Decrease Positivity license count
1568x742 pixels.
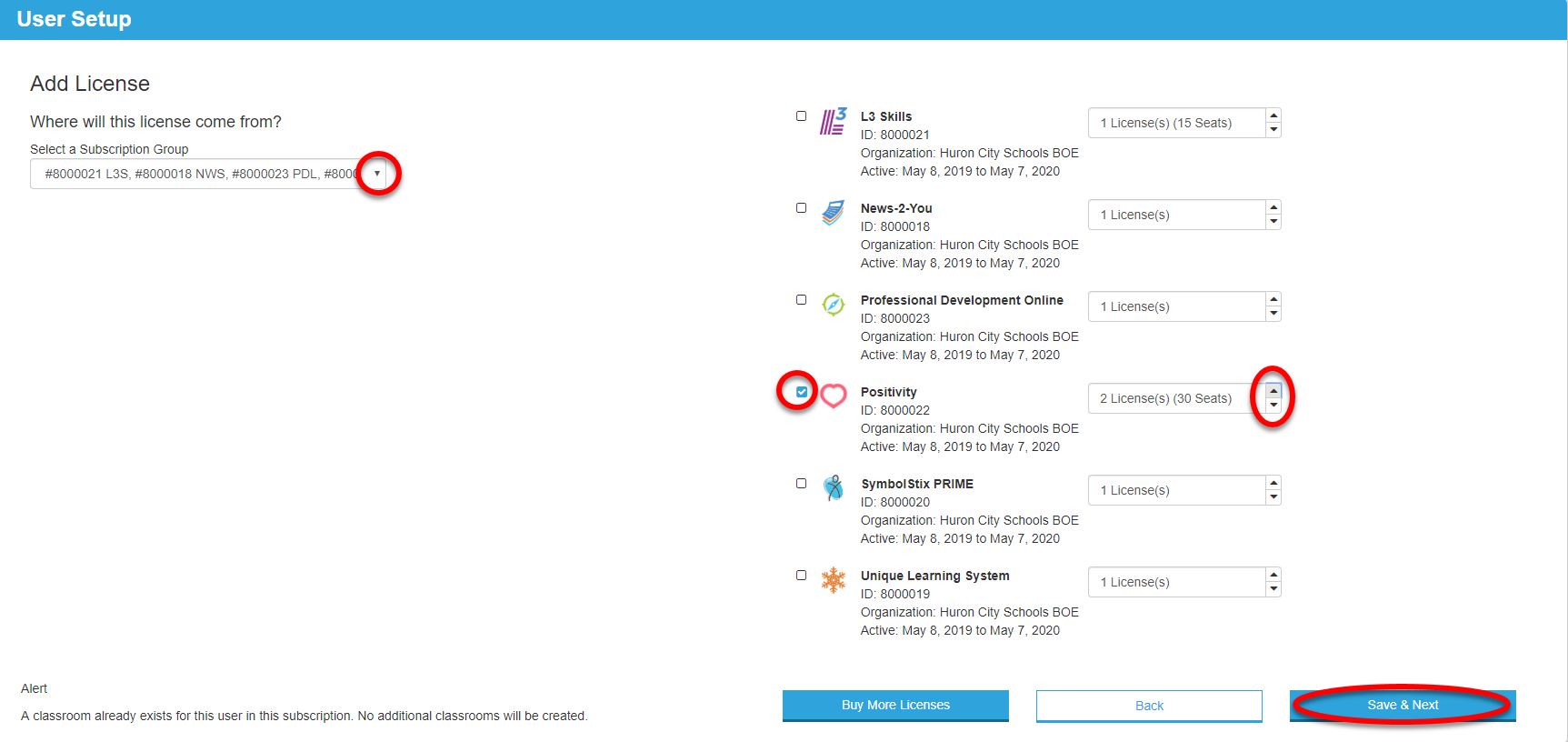(x=1273, y=406)
